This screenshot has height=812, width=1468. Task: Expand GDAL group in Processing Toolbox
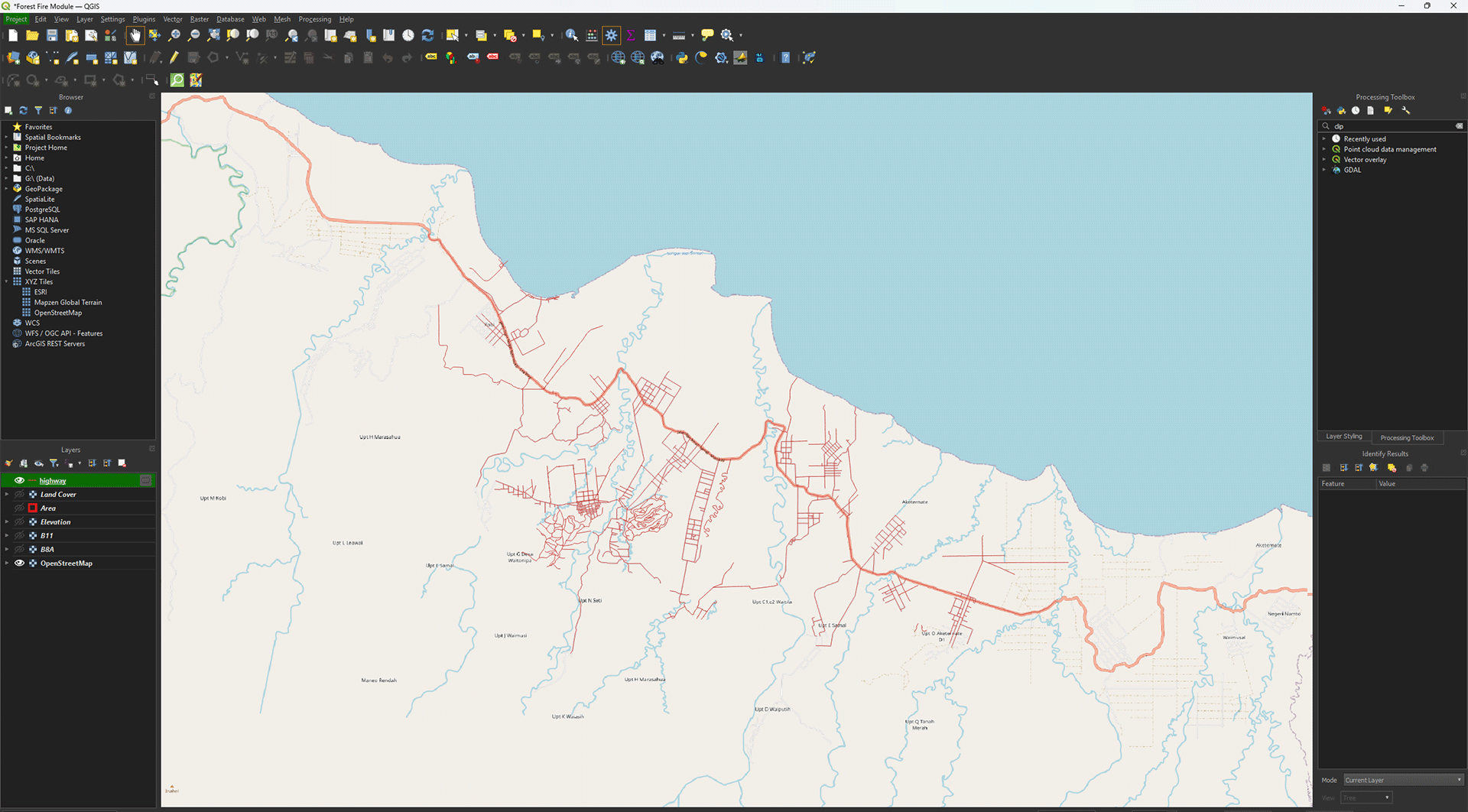pos(1323,170)
